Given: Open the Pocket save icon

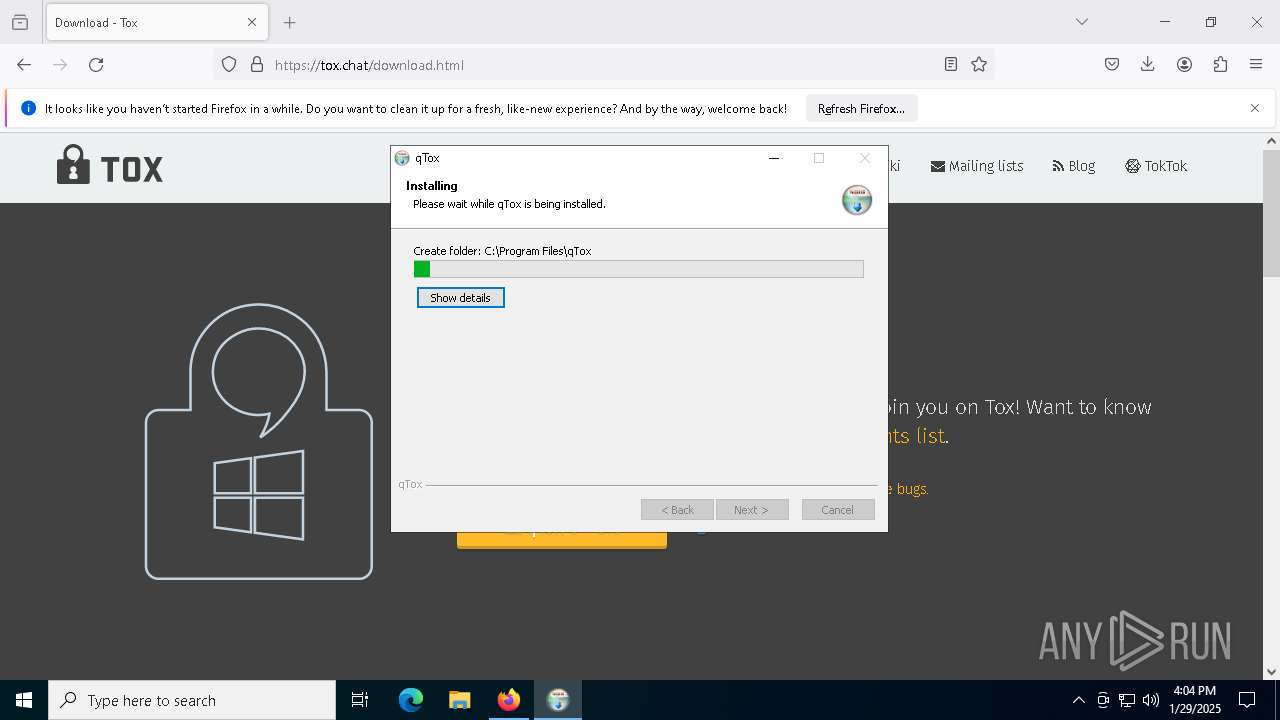Looking at the screenshot, I should click(x=1112, y=65).
